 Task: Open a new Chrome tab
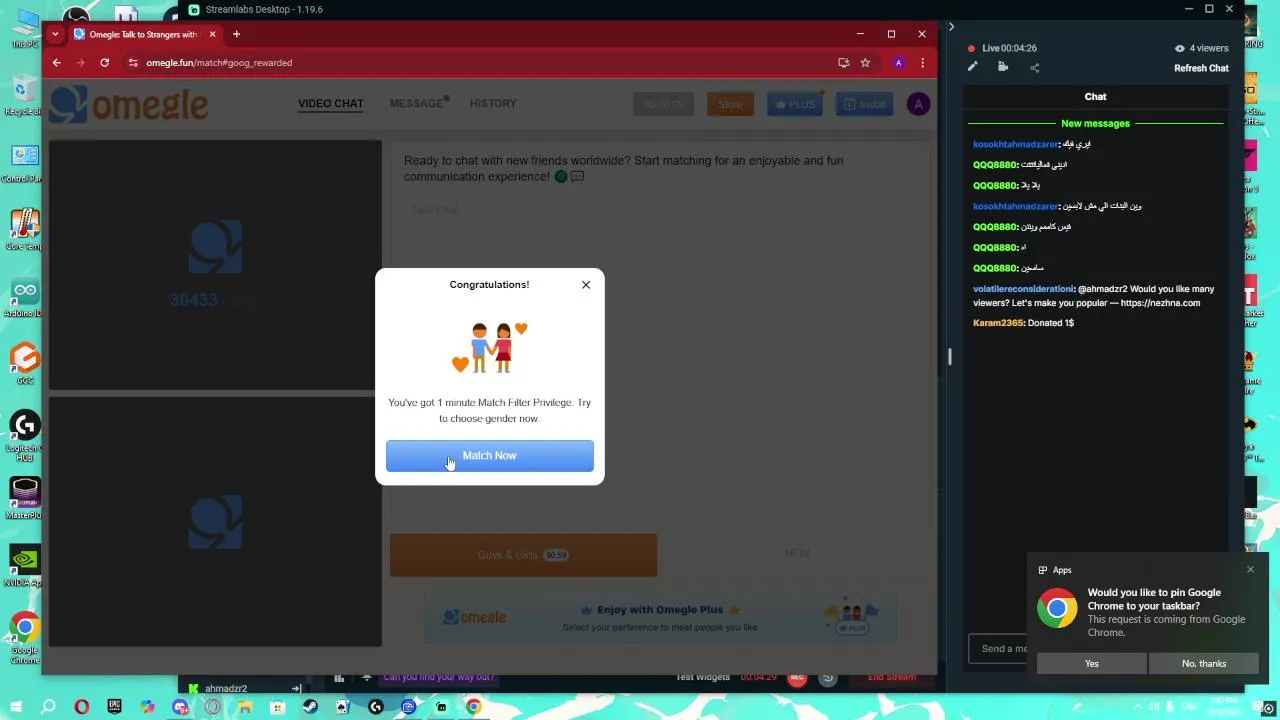[236, 34]
